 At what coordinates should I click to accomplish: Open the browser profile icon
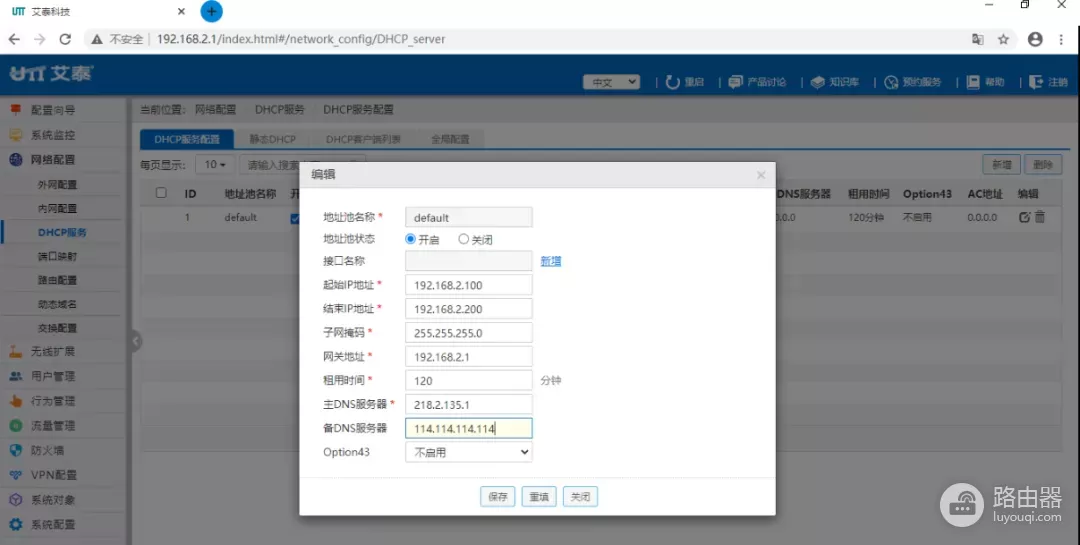pyautogui.click(x=1035, y=39)
